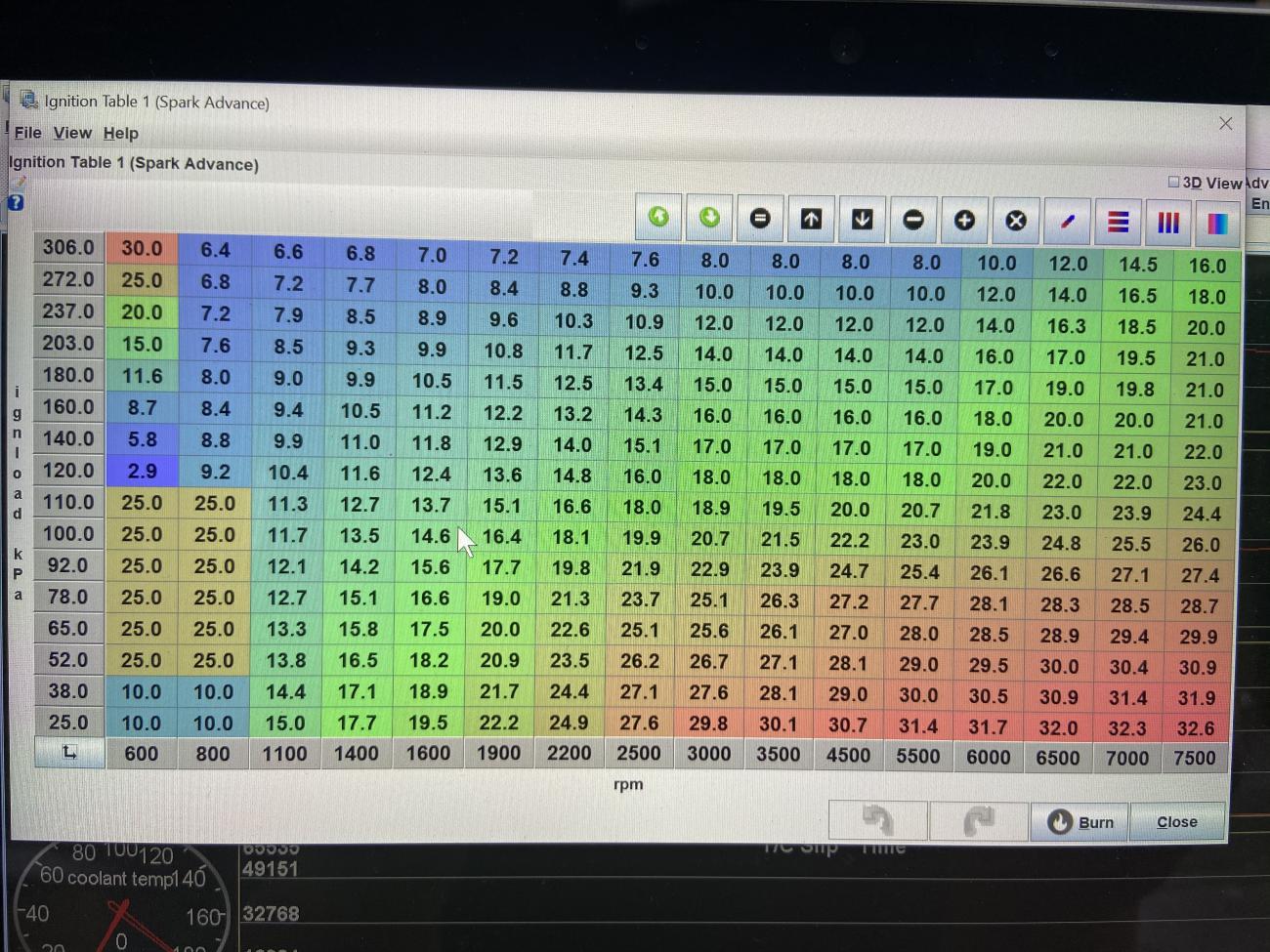Click the multiply X icon

click(1016, 221)
